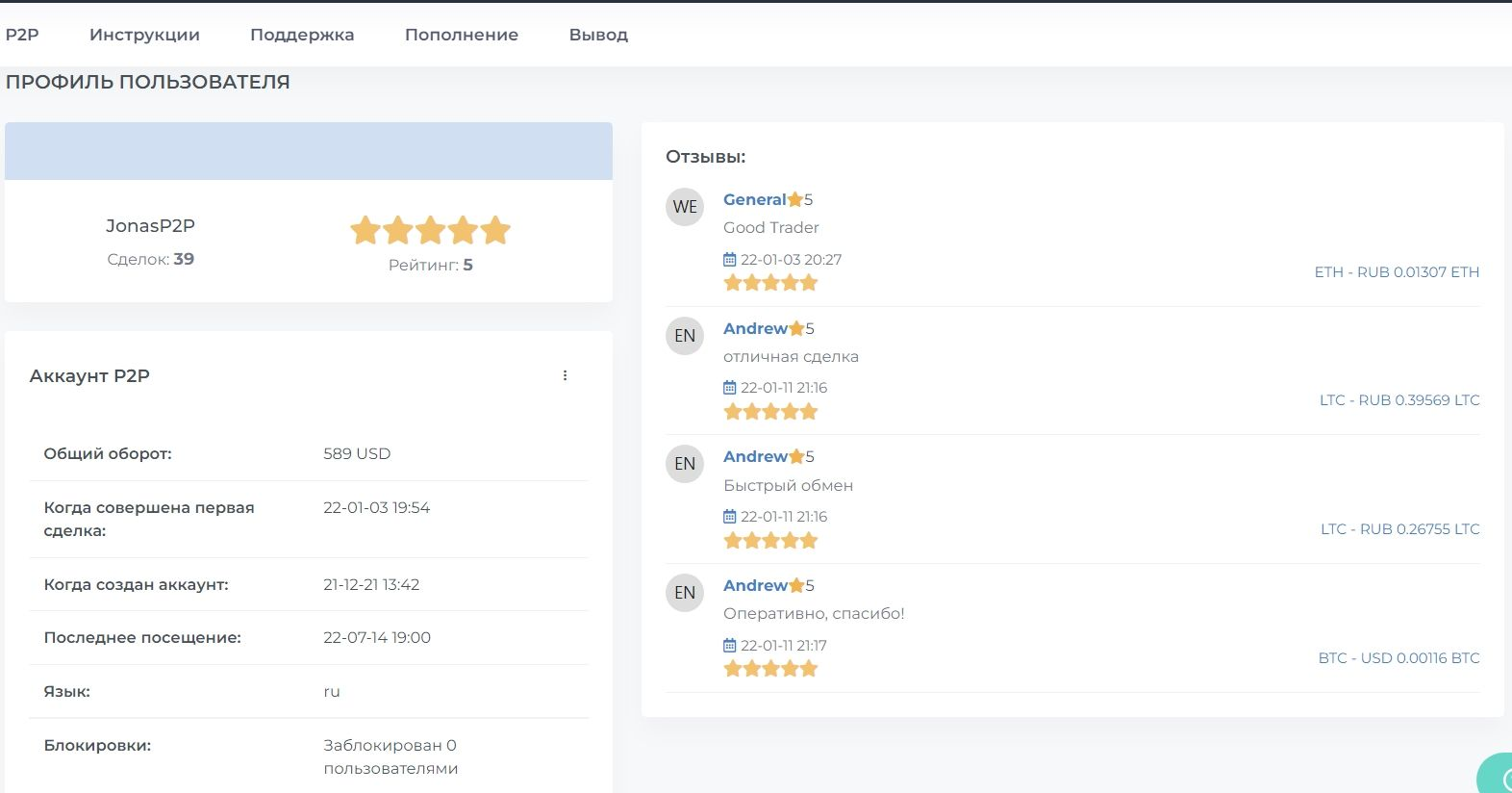Click the five-star rating under 'Оперативно, спасибо!' review

click(x=770, y=668)
